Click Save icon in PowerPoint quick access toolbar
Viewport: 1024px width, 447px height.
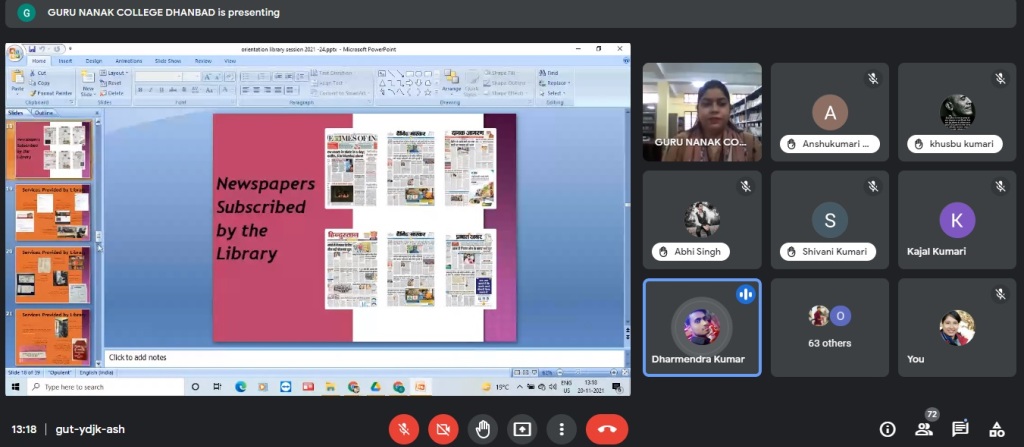31,49
